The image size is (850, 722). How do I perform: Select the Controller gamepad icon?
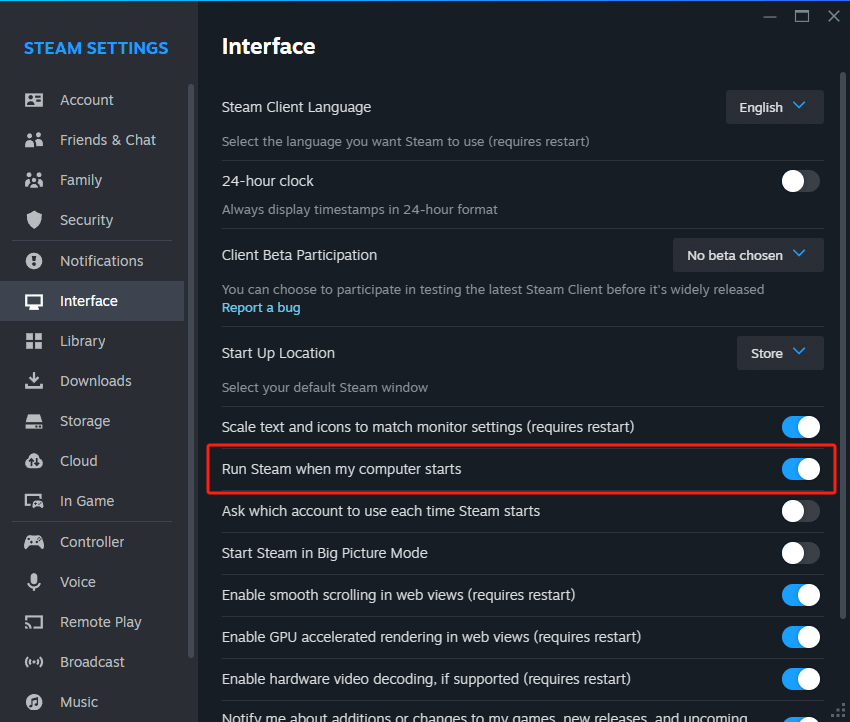[34, 542]
